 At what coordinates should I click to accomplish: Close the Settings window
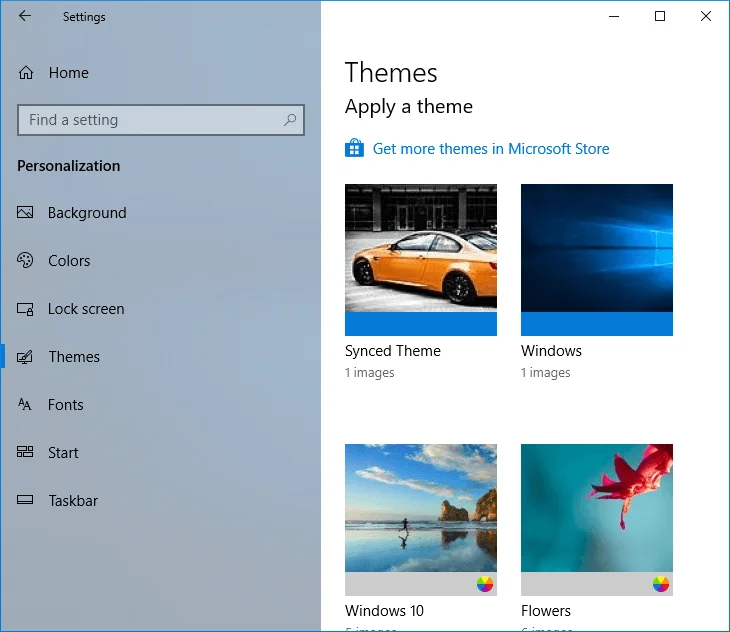(706, 16)
